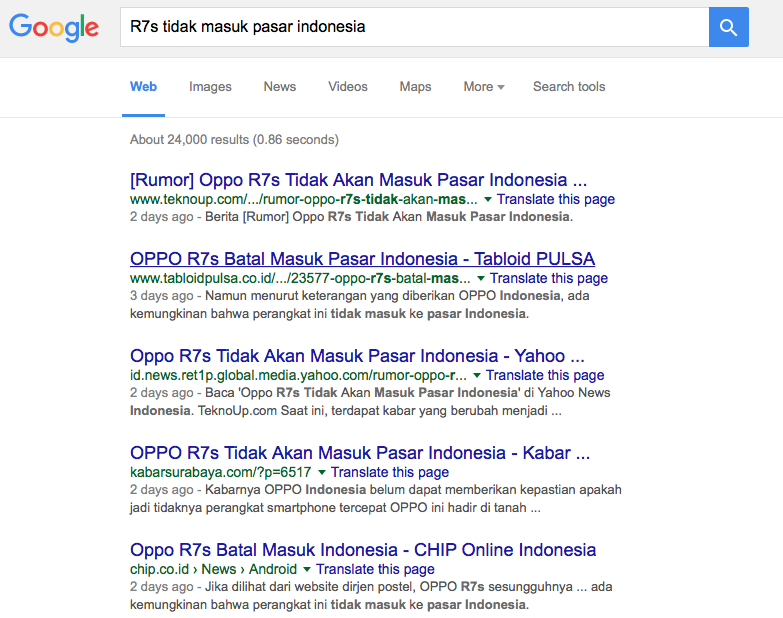Open the Tabloid PULSA result title
The width and height of the screenshot is (783, 618).
(x=363, y=259)
